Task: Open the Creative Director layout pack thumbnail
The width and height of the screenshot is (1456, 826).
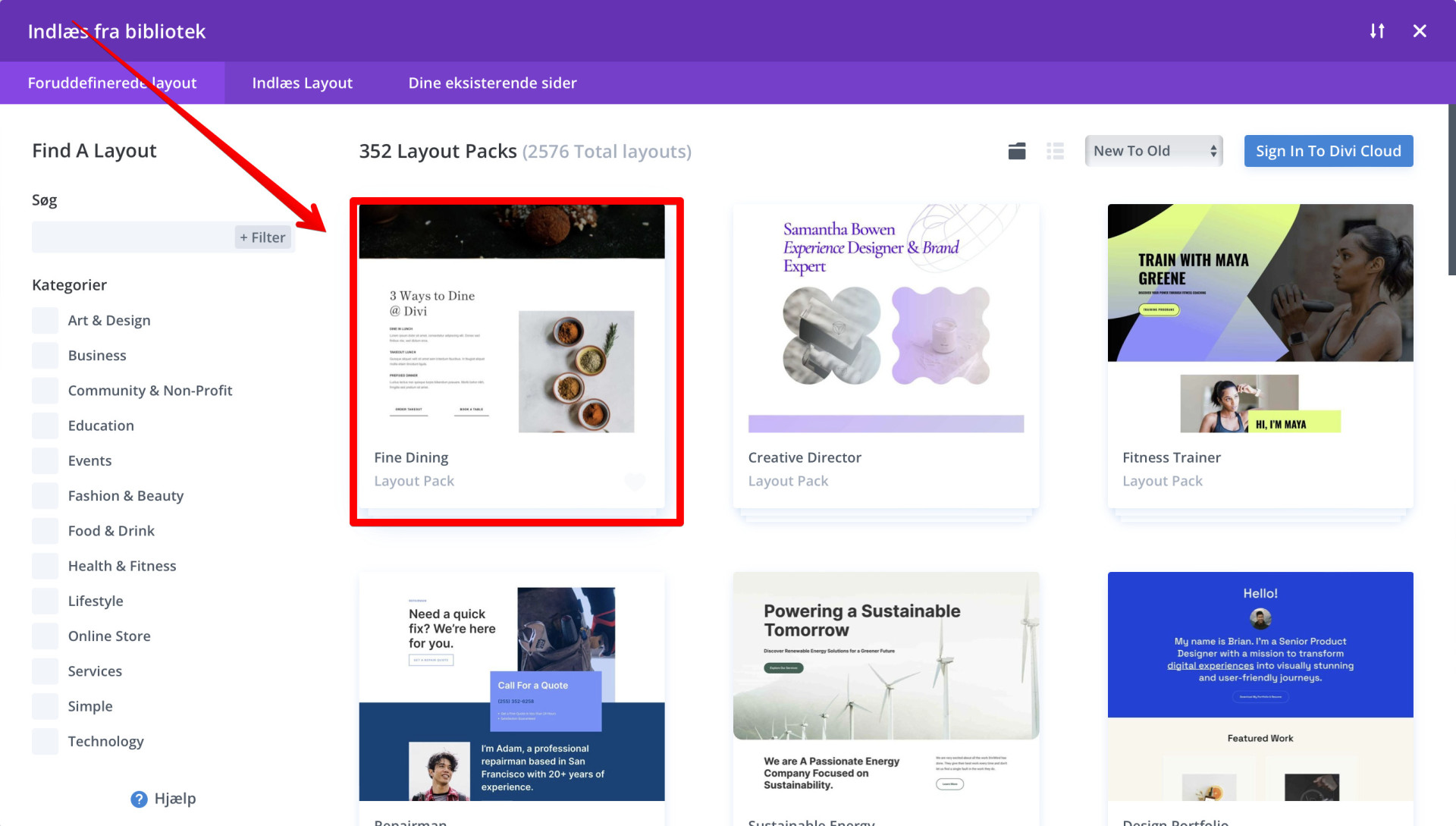Action: point(886,319)
